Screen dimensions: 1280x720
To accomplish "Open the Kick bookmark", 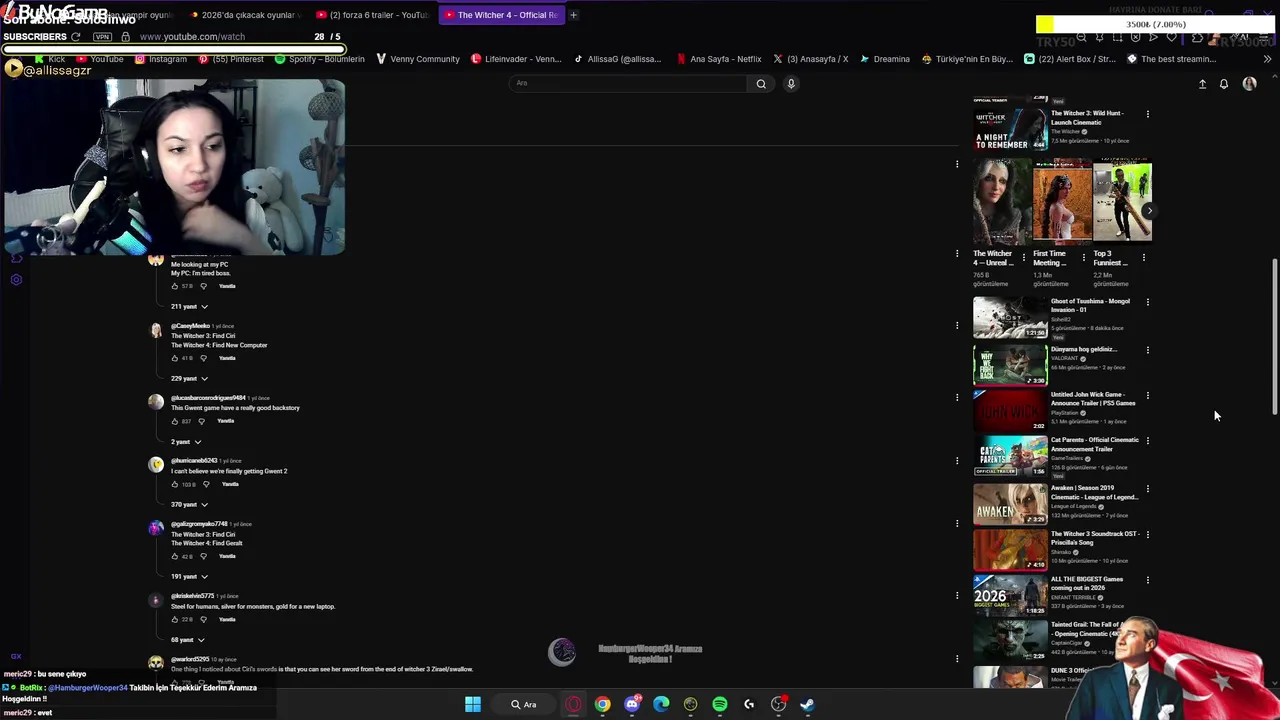I will [x=48, y=59].
